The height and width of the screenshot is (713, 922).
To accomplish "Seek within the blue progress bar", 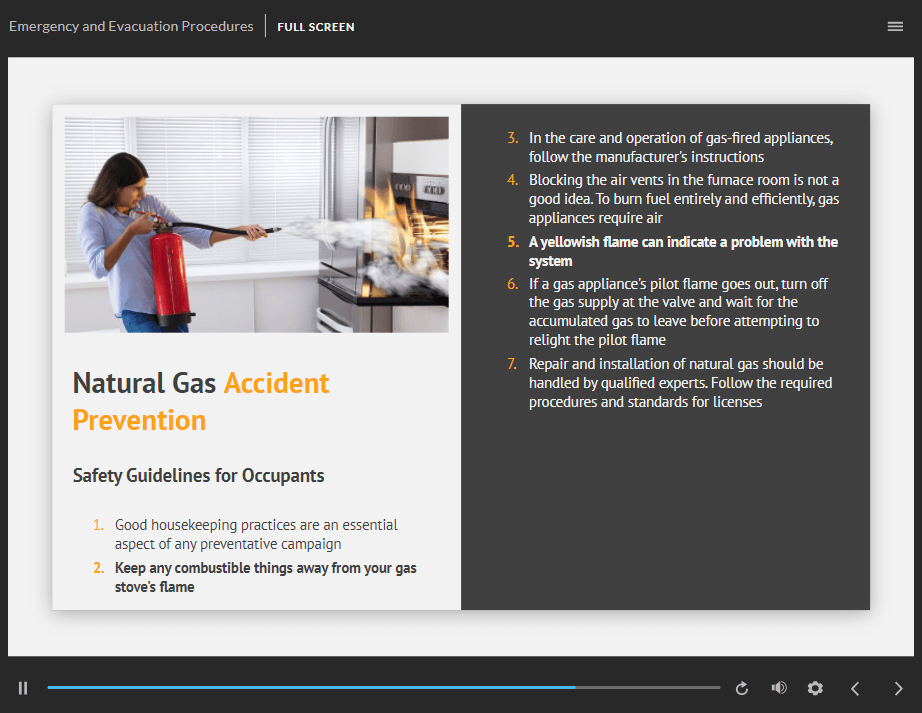I will pyautogui.click(x=311, y=687).
